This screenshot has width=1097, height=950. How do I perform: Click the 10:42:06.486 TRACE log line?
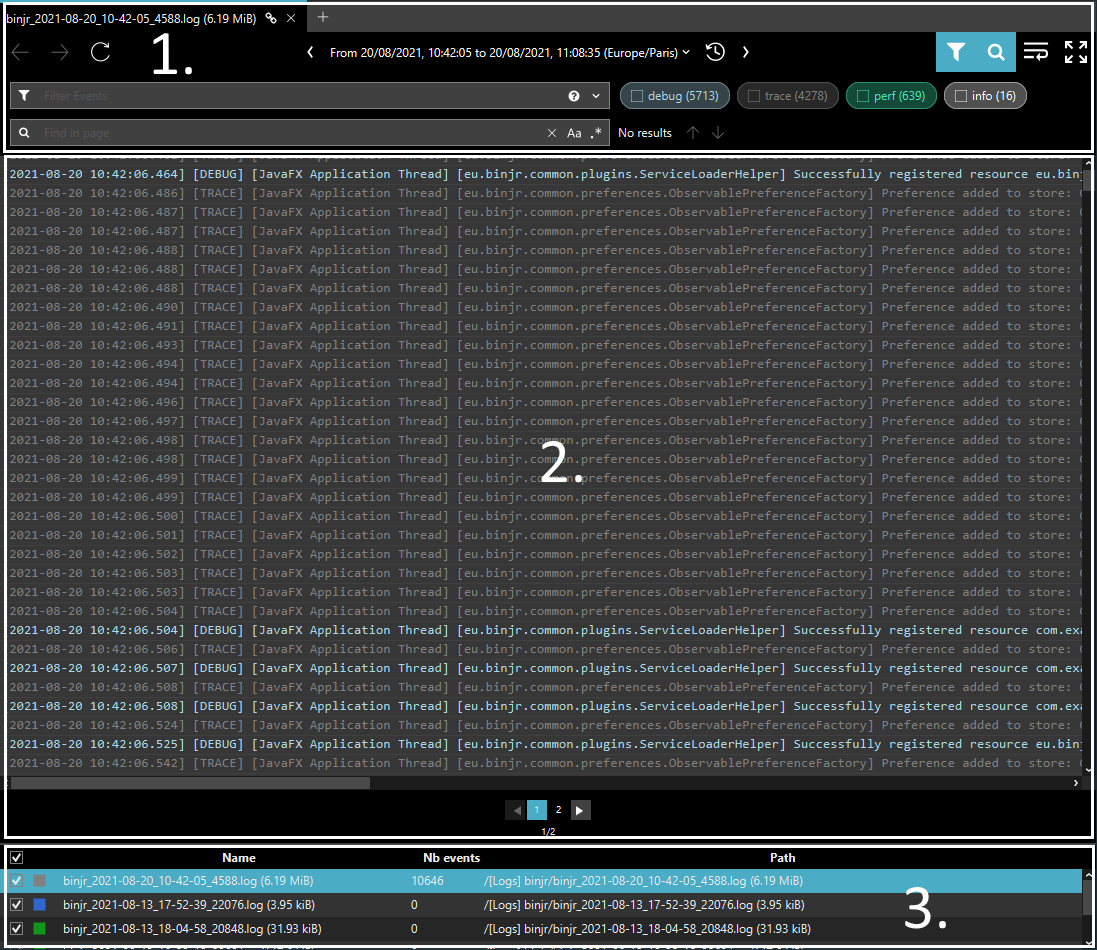[x=544, y=193]
